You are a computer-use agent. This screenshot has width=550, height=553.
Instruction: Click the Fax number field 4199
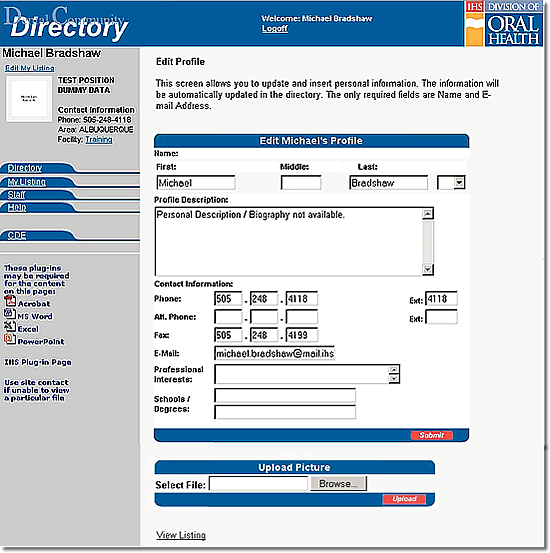302,335
